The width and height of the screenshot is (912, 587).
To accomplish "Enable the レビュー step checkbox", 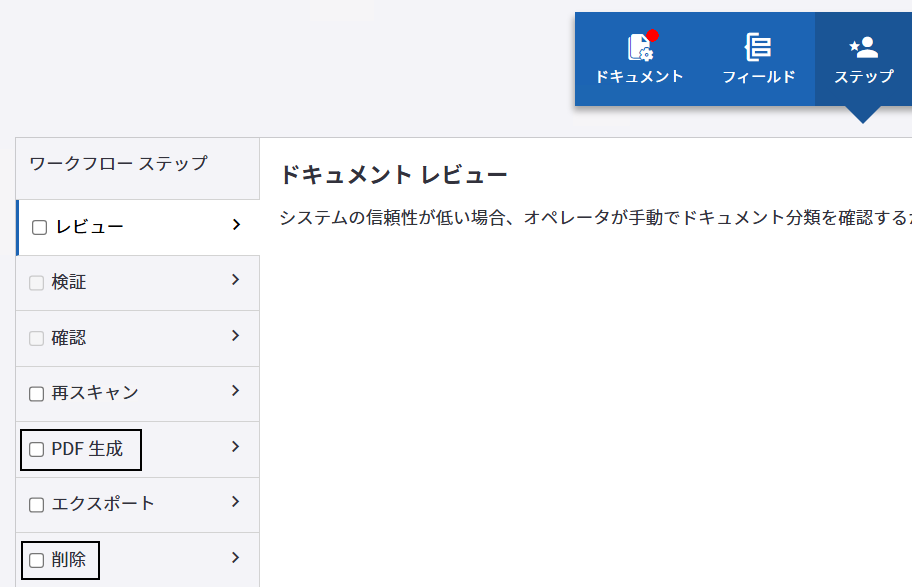I will [x=40, y=227].
